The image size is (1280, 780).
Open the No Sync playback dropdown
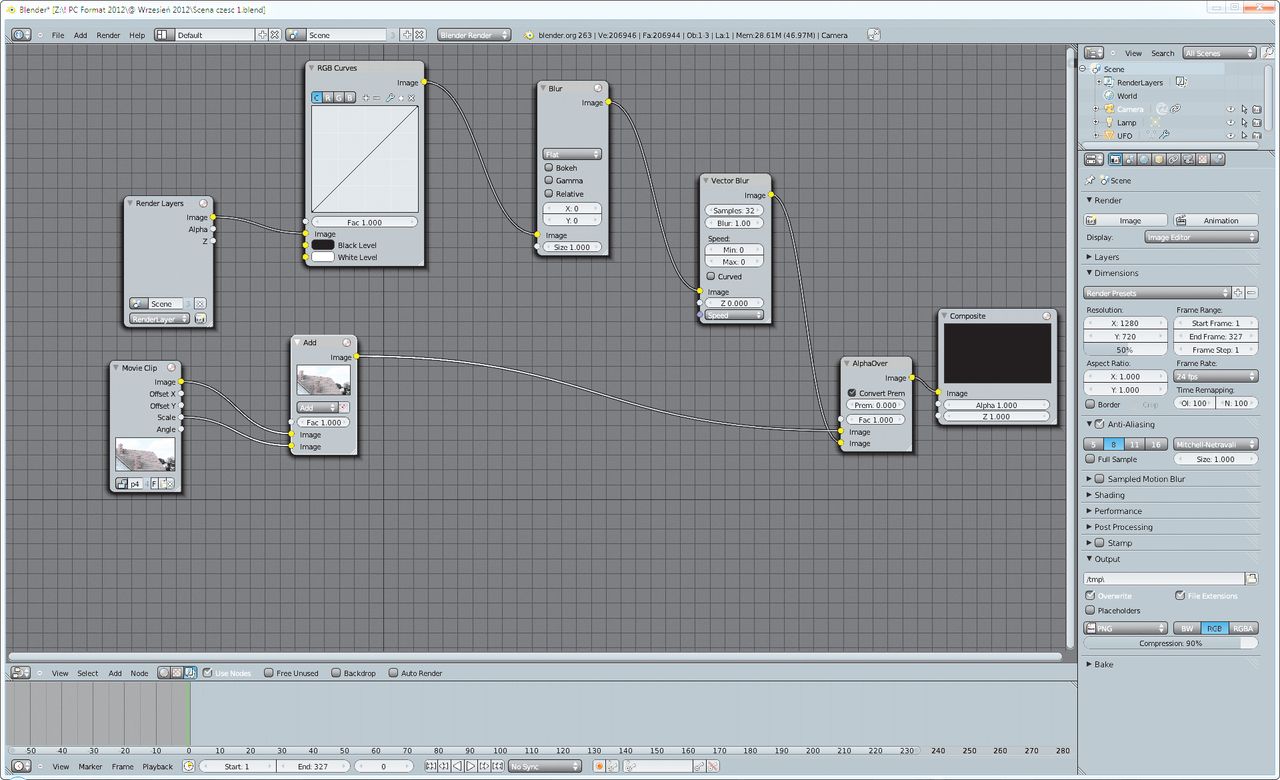click(544, 766)
